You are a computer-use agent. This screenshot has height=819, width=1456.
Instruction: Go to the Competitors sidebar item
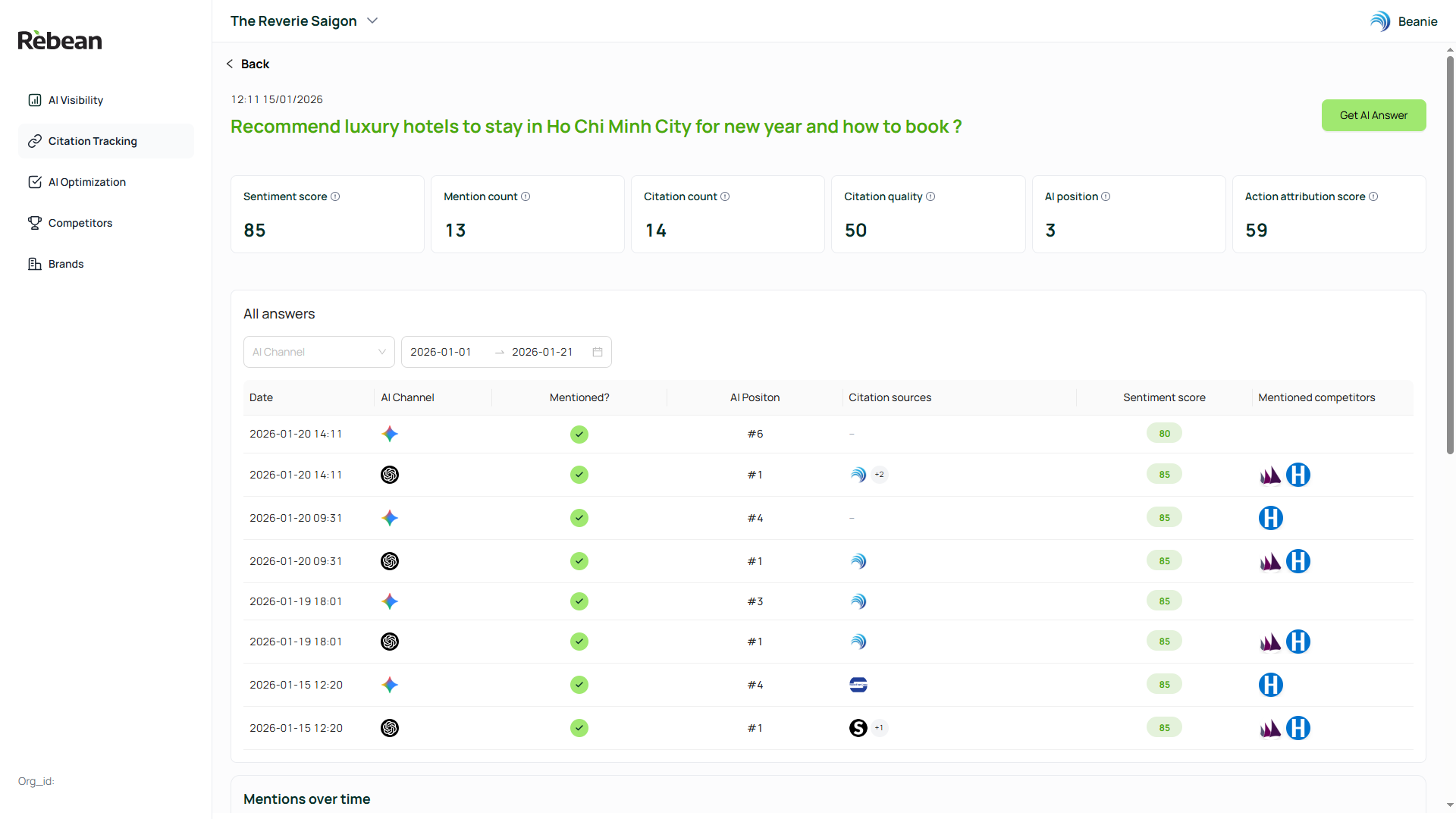pos(80,223)
